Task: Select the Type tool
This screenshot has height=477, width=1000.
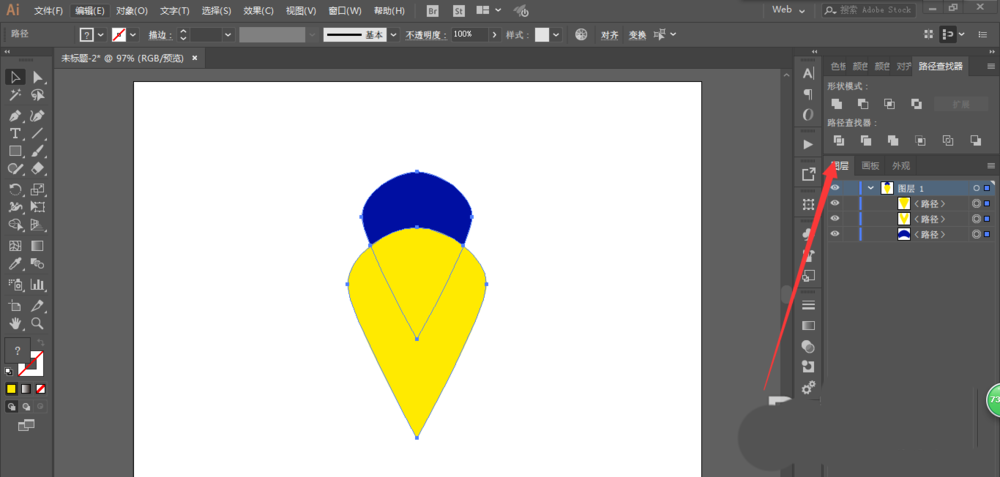Action: (15, 134)
